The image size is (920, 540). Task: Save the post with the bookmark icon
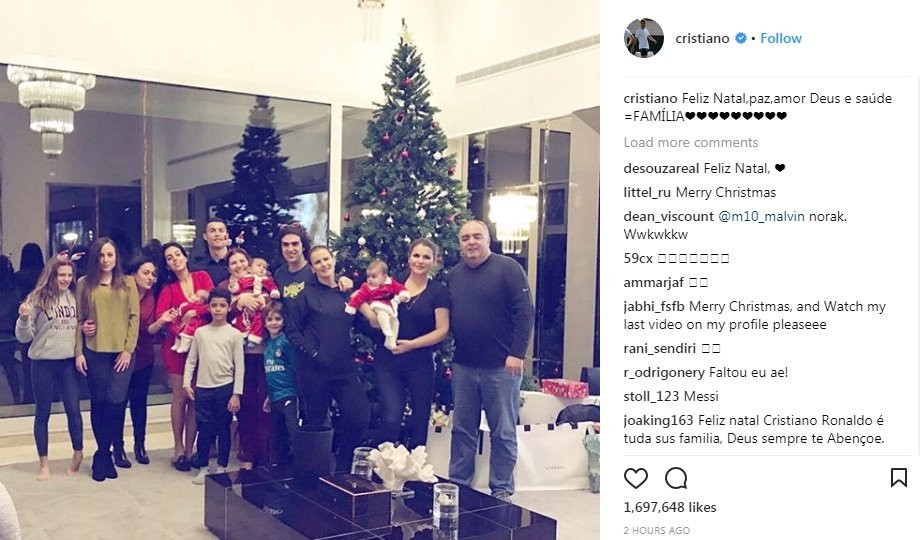click(x=898, y=478)
